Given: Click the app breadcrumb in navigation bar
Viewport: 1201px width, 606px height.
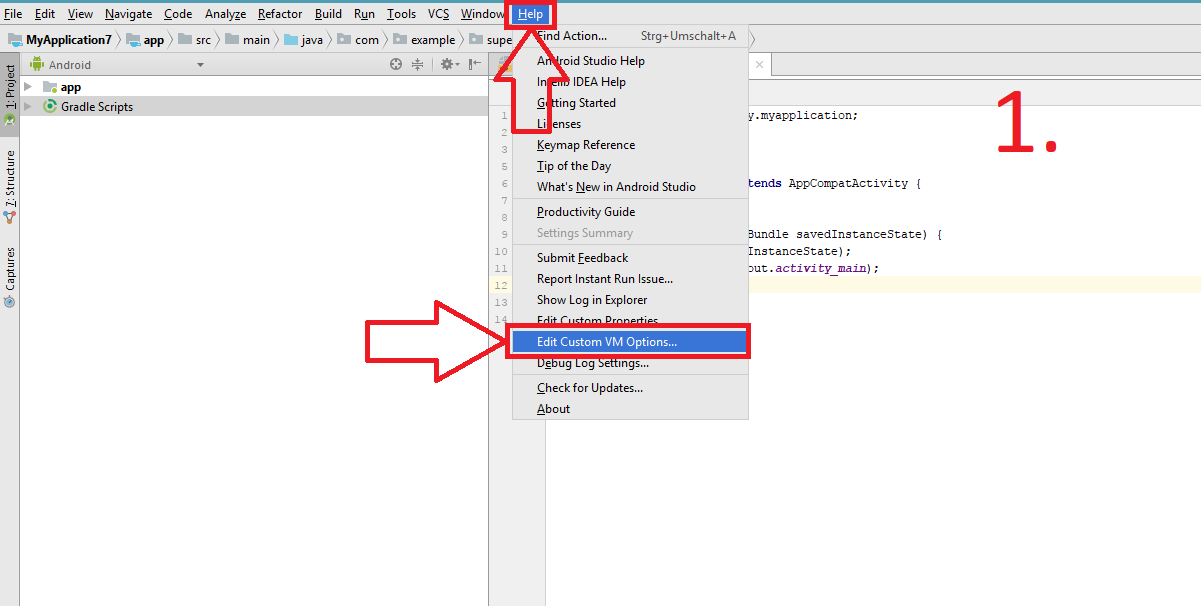Looking at the screenshot, I should (146, 40).
